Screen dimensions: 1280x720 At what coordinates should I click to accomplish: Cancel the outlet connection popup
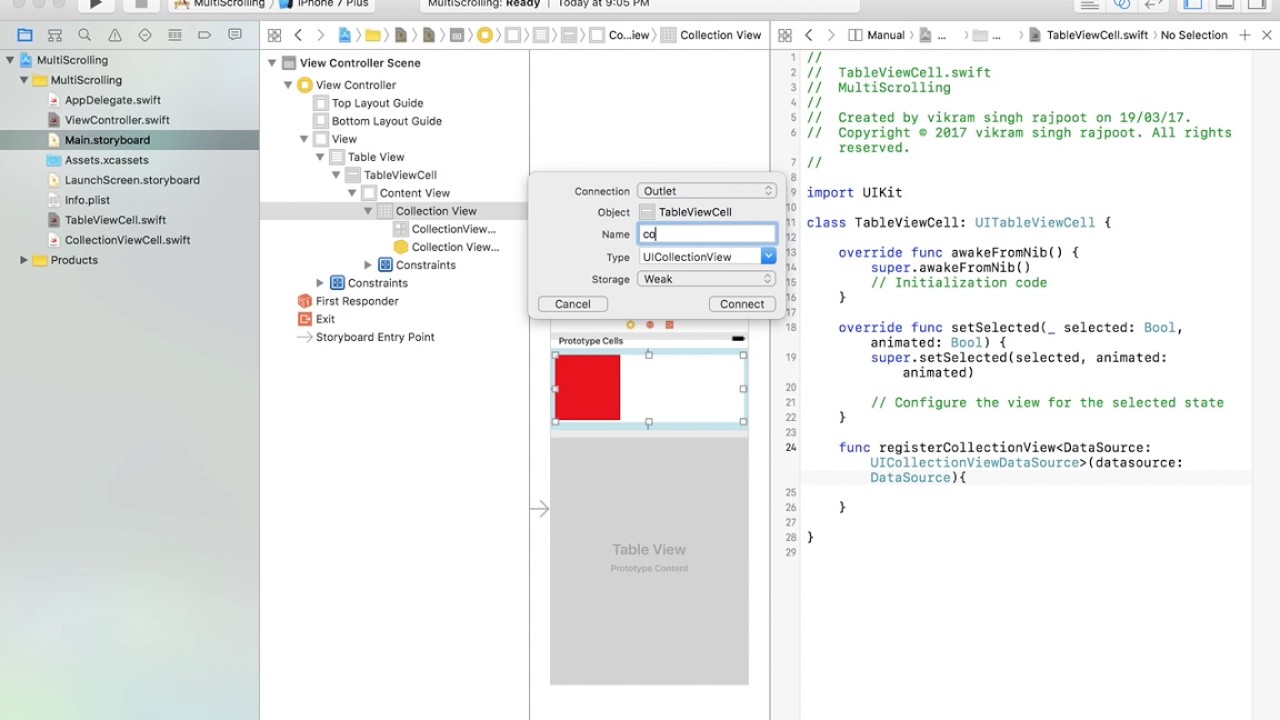click(x=573, y=304)
